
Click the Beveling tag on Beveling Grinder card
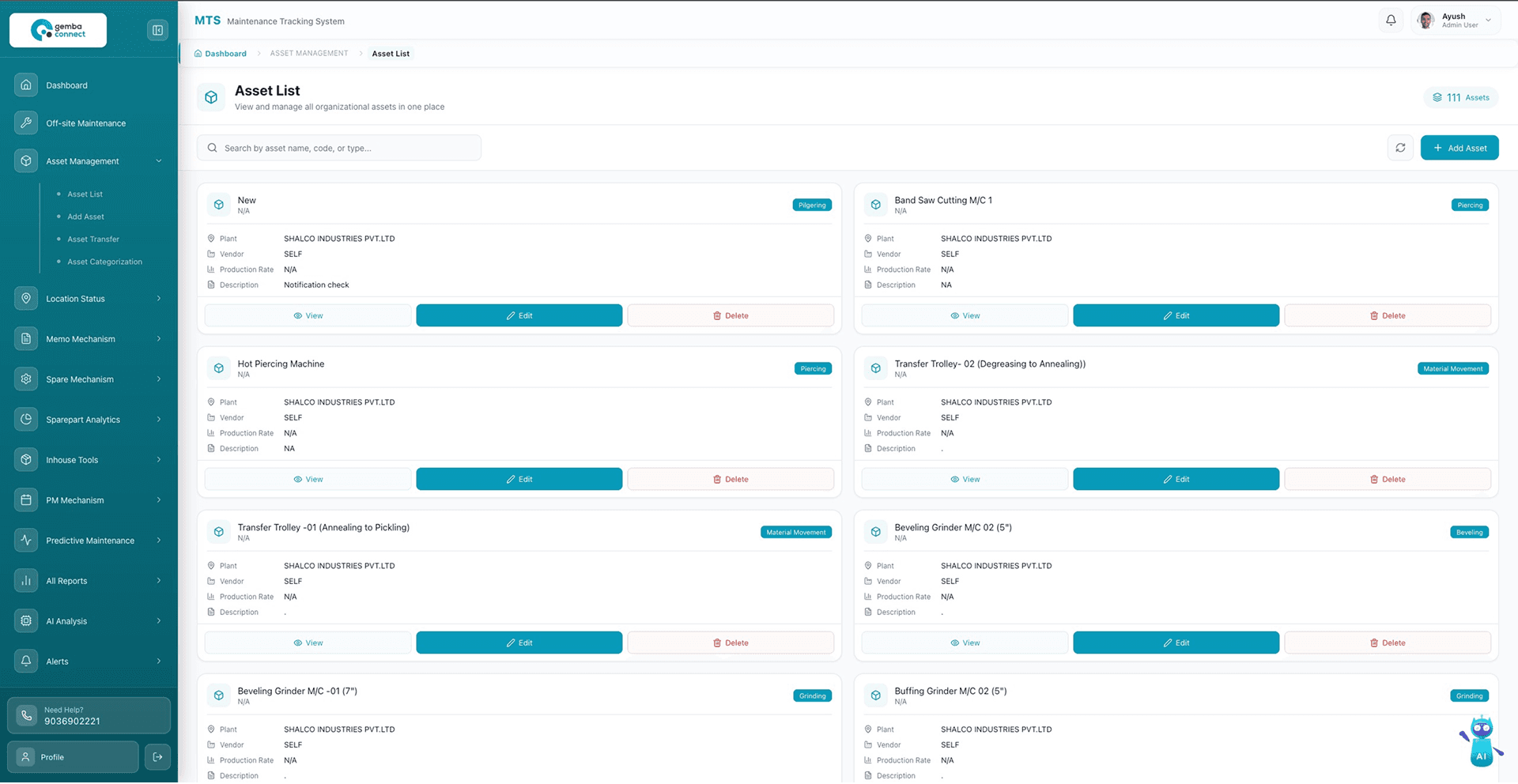[1470, 533]
